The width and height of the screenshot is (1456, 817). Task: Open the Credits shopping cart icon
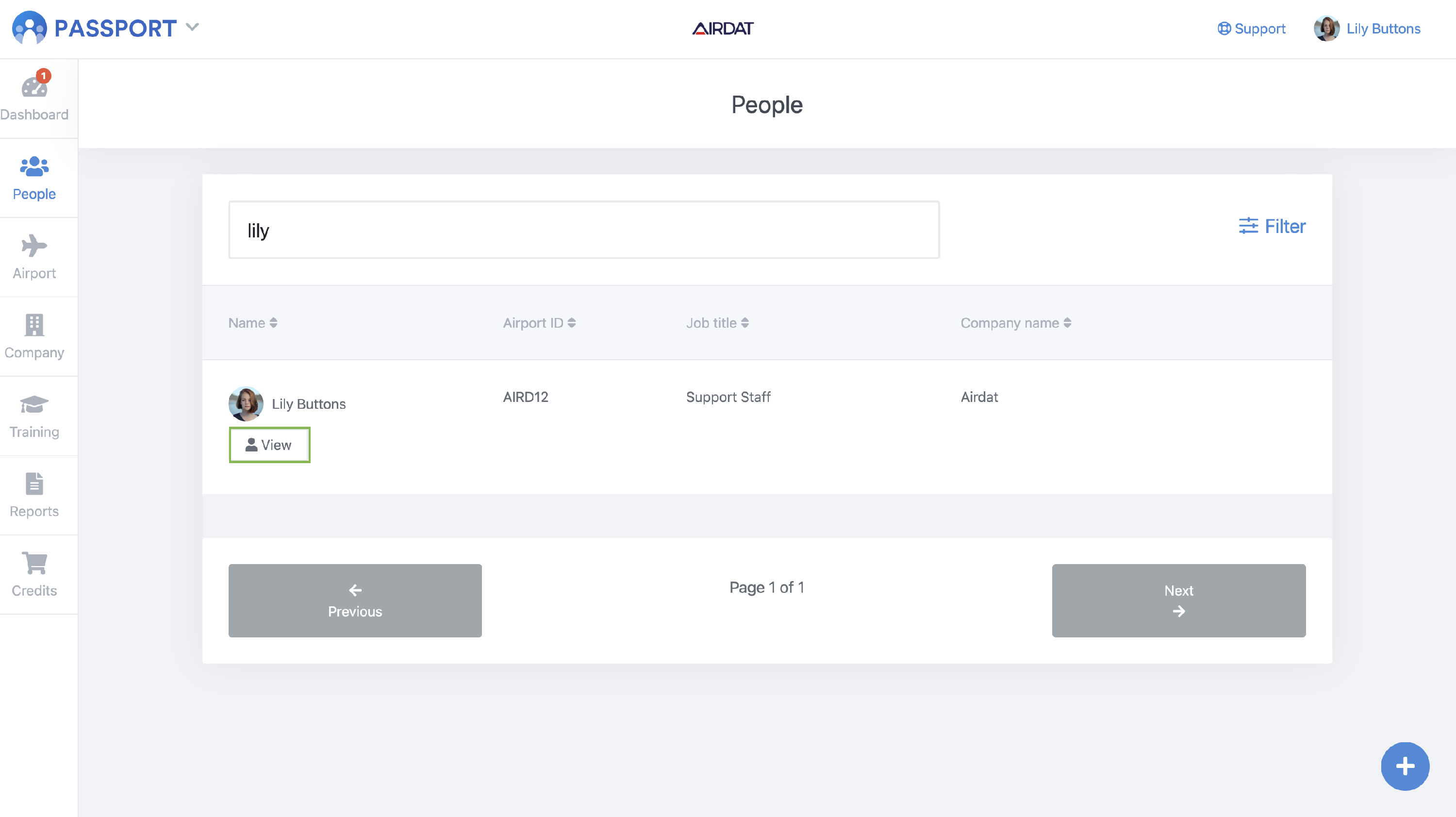pos(34,563)
